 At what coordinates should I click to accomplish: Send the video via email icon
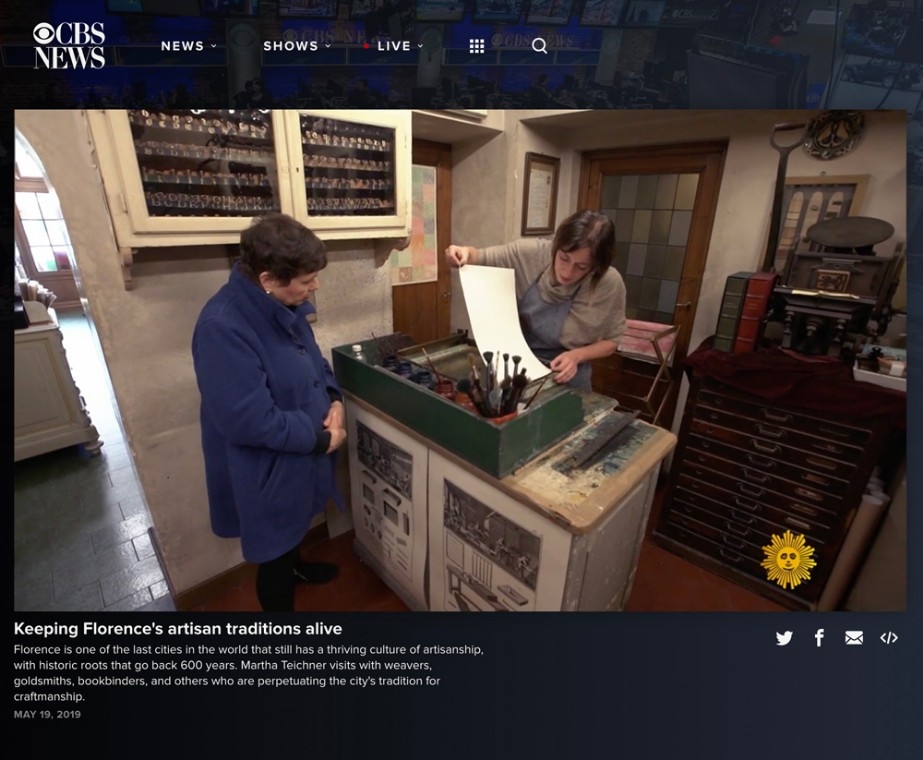click(x=854, y=638)
